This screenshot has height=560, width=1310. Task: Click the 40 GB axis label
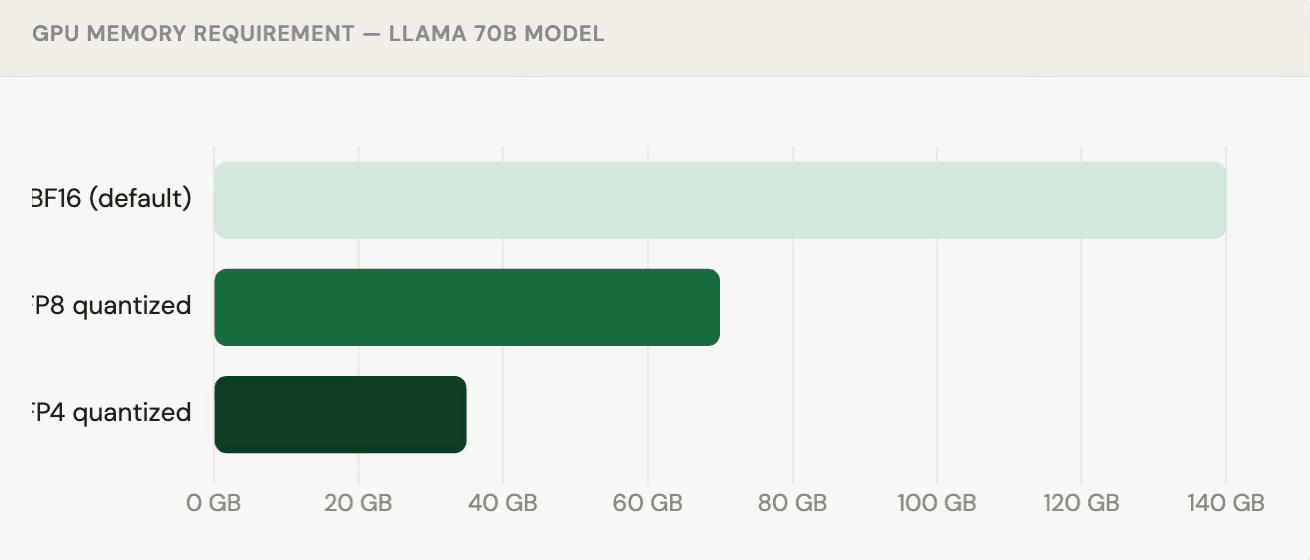point(503,502)
